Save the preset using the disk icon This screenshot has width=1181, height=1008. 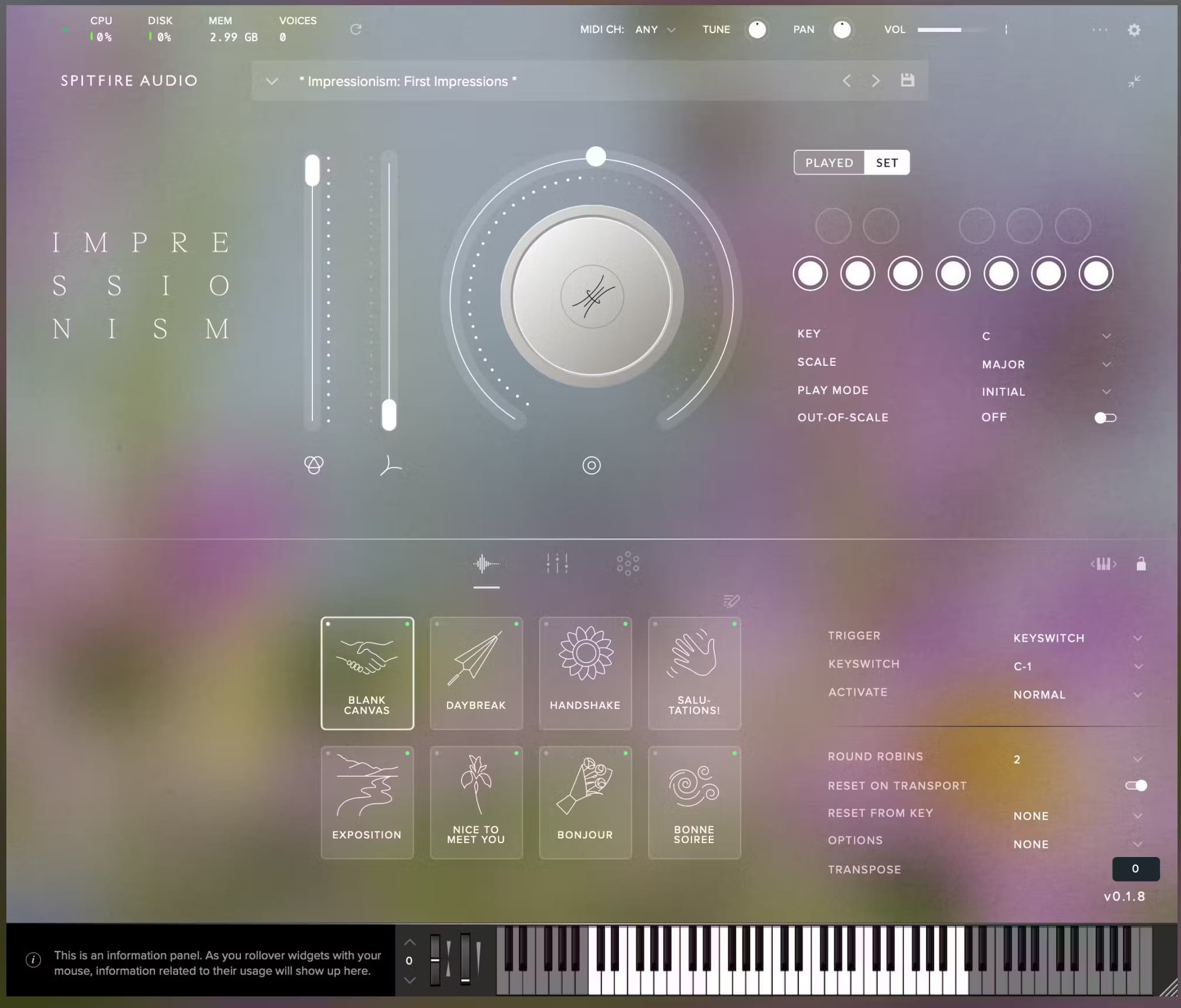(907, 81)
